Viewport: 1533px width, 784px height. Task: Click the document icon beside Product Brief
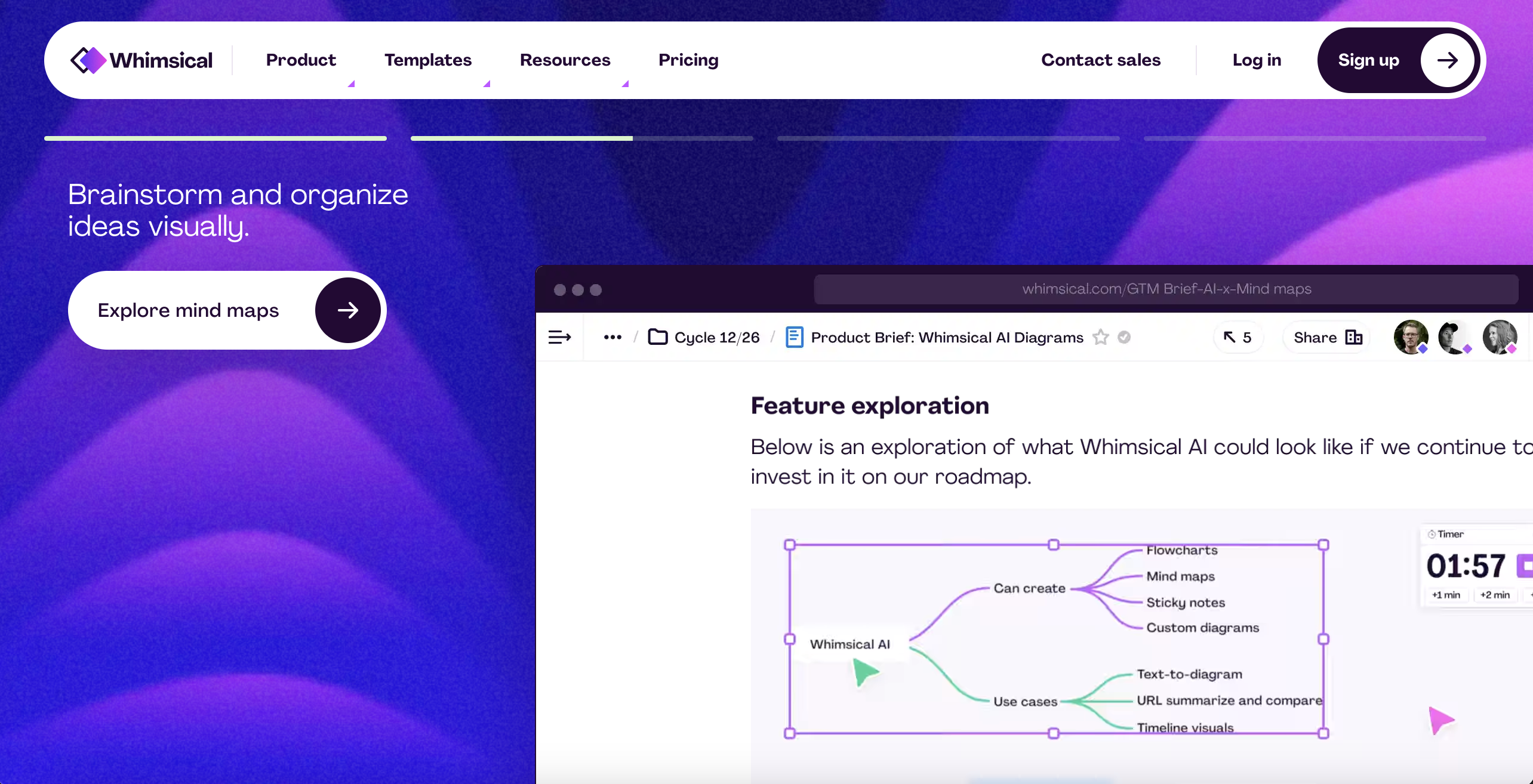click(x=794, y=337)
